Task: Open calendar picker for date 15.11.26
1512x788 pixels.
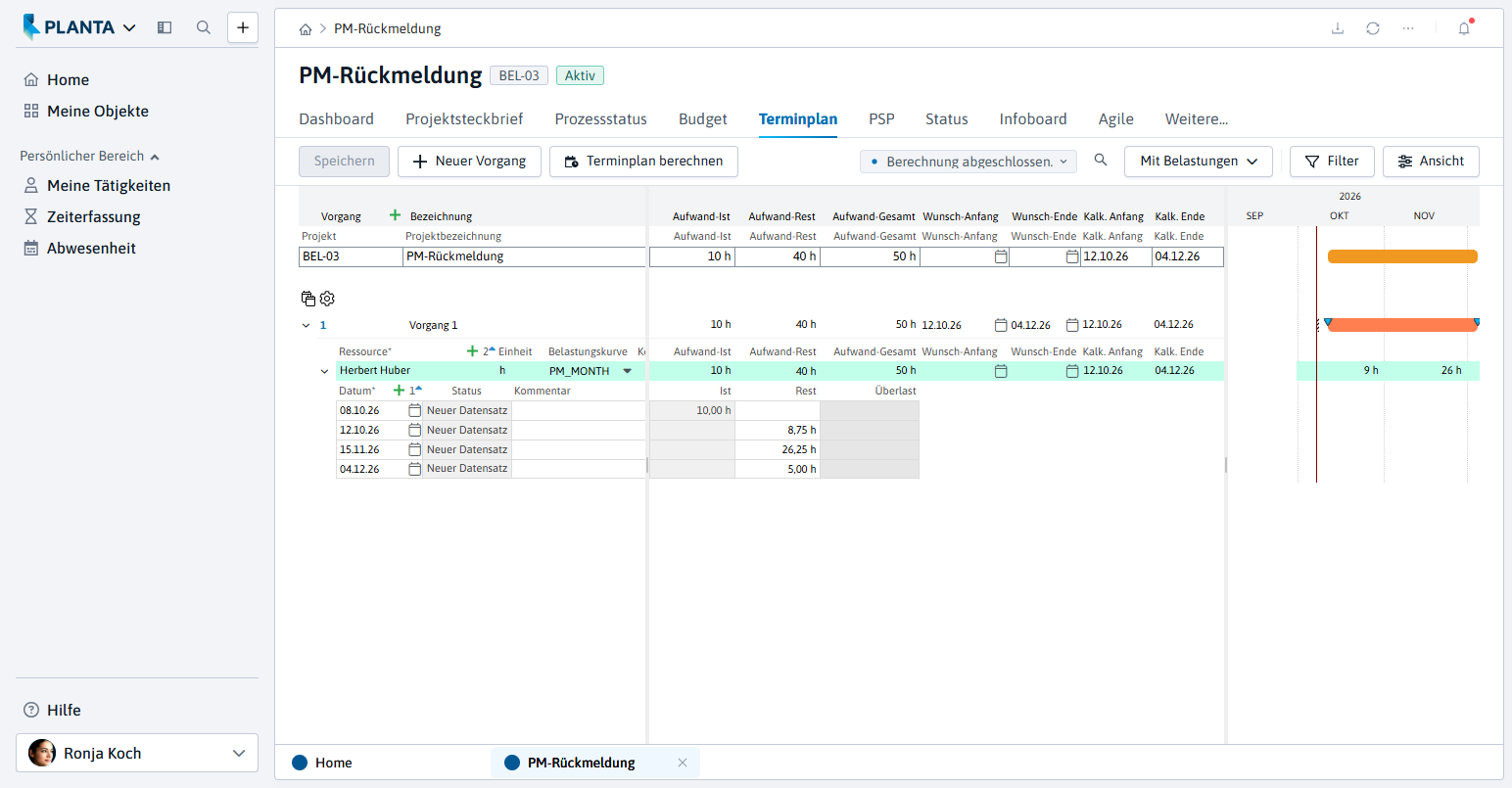Action: 415,449
